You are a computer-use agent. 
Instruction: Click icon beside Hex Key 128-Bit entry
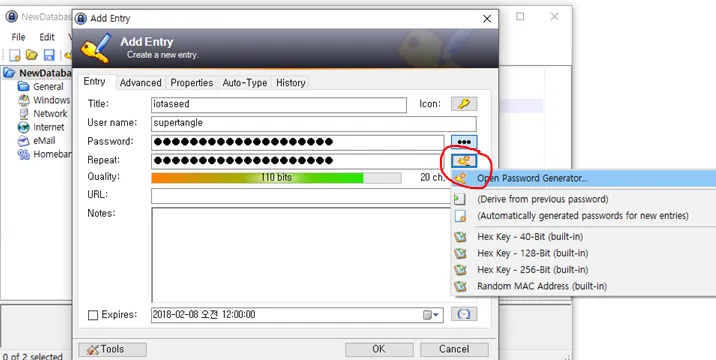click(x=460, y=254)
